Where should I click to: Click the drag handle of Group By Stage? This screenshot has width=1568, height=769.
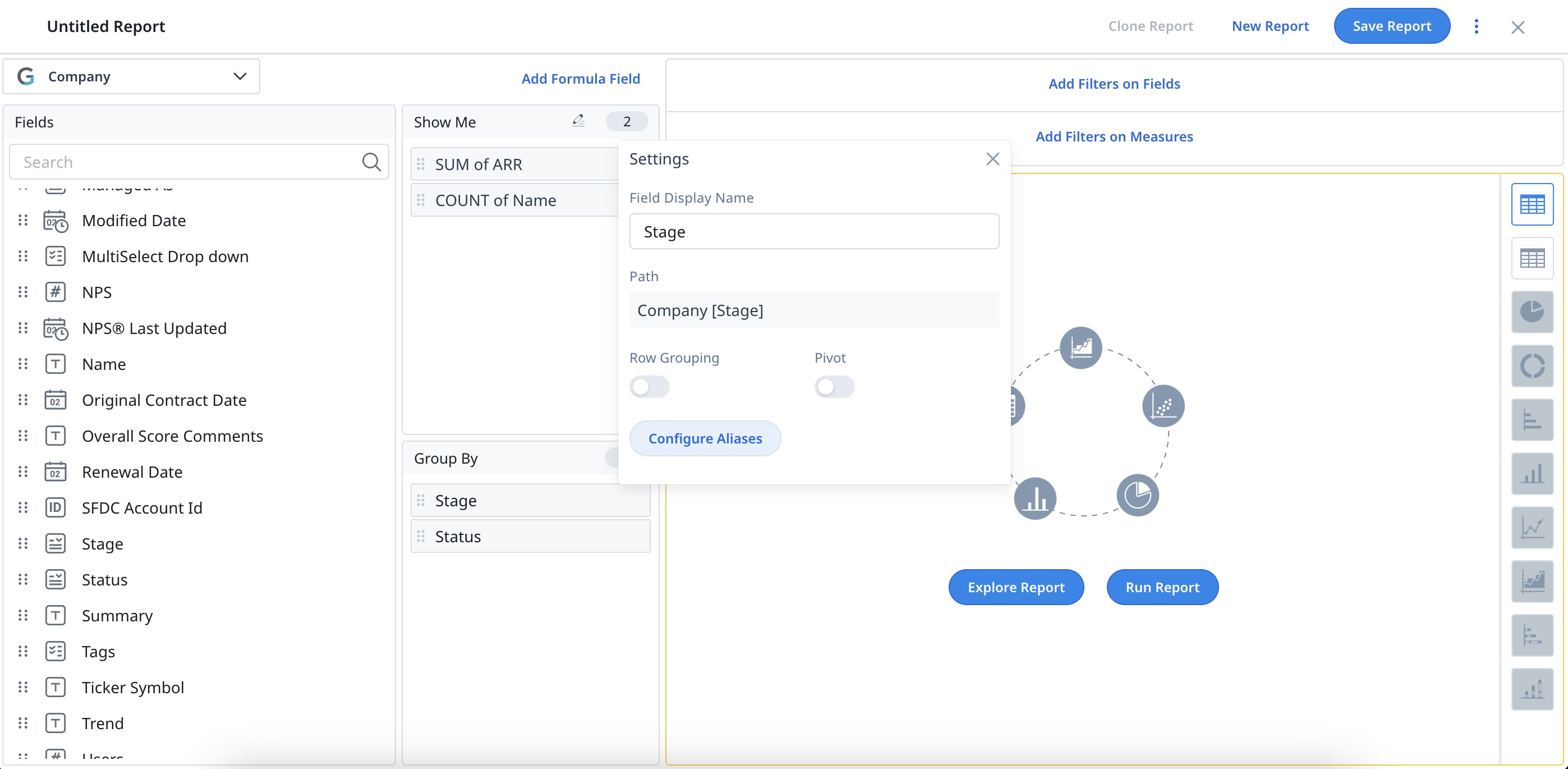(421, 501)
